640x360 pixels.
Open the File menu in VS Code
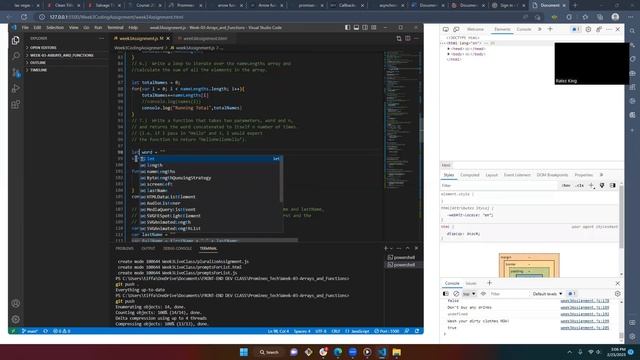click(x=25, y=27)
